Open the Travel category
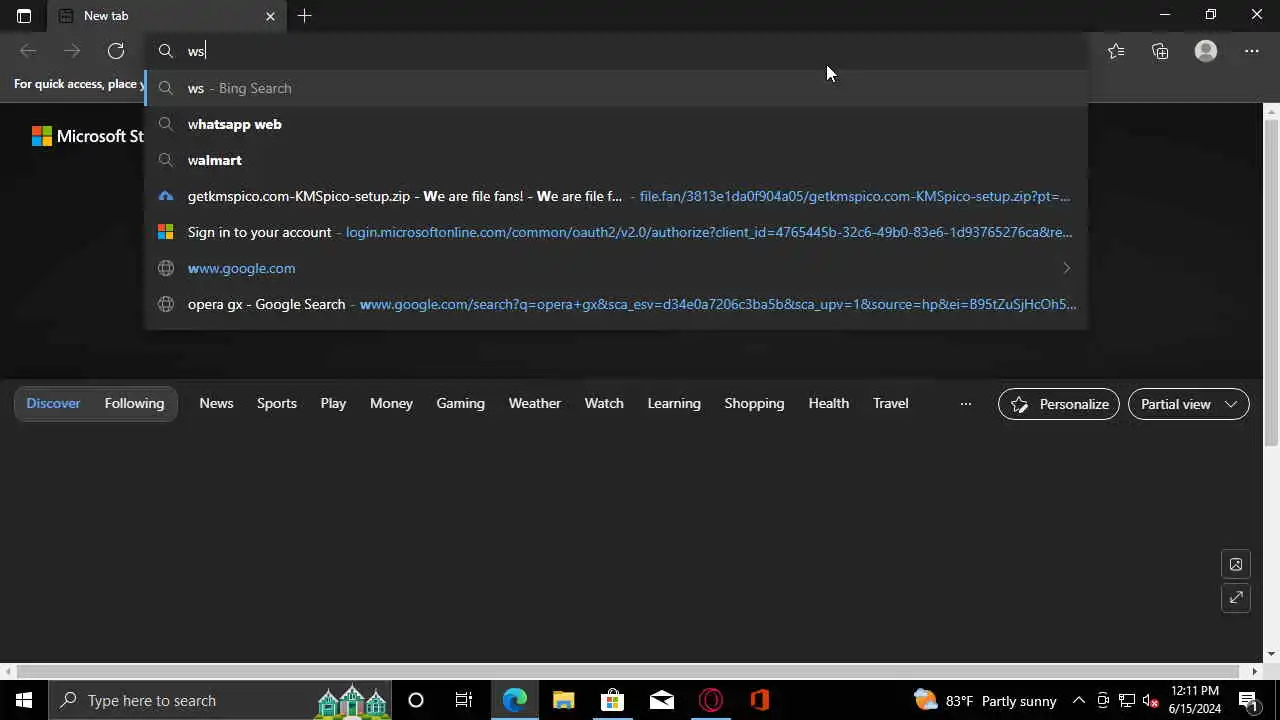 coord(890,403)
